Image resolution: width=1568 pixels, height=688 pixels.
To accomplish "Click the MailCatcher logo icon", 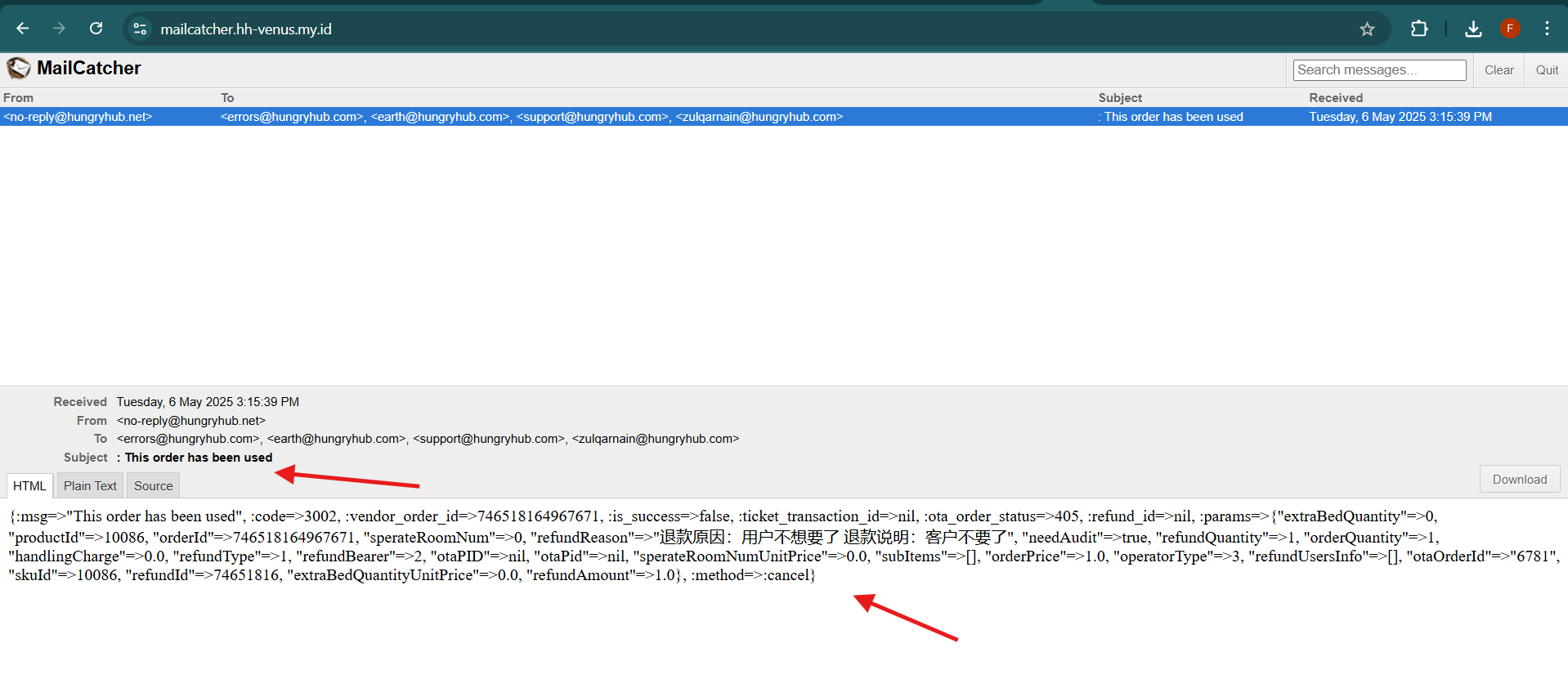I will [x=19, y=68].
